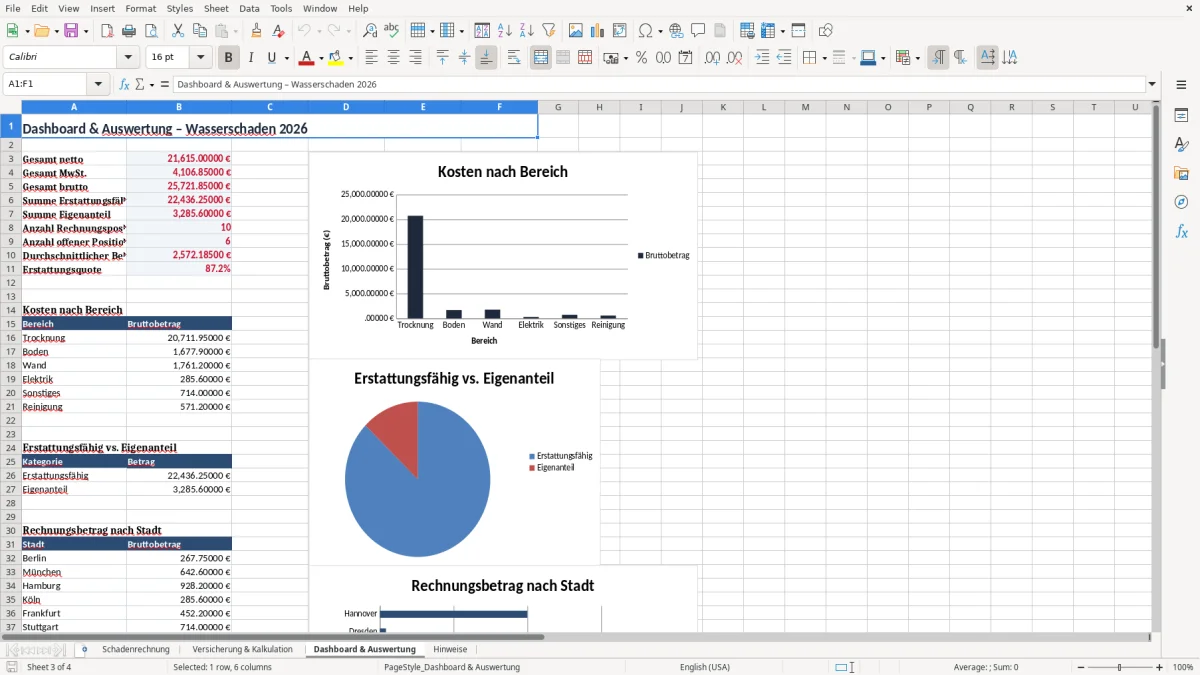Insert a hyperlink
The width and height of the screenshot is (1200, 675).
pos(676,31)
